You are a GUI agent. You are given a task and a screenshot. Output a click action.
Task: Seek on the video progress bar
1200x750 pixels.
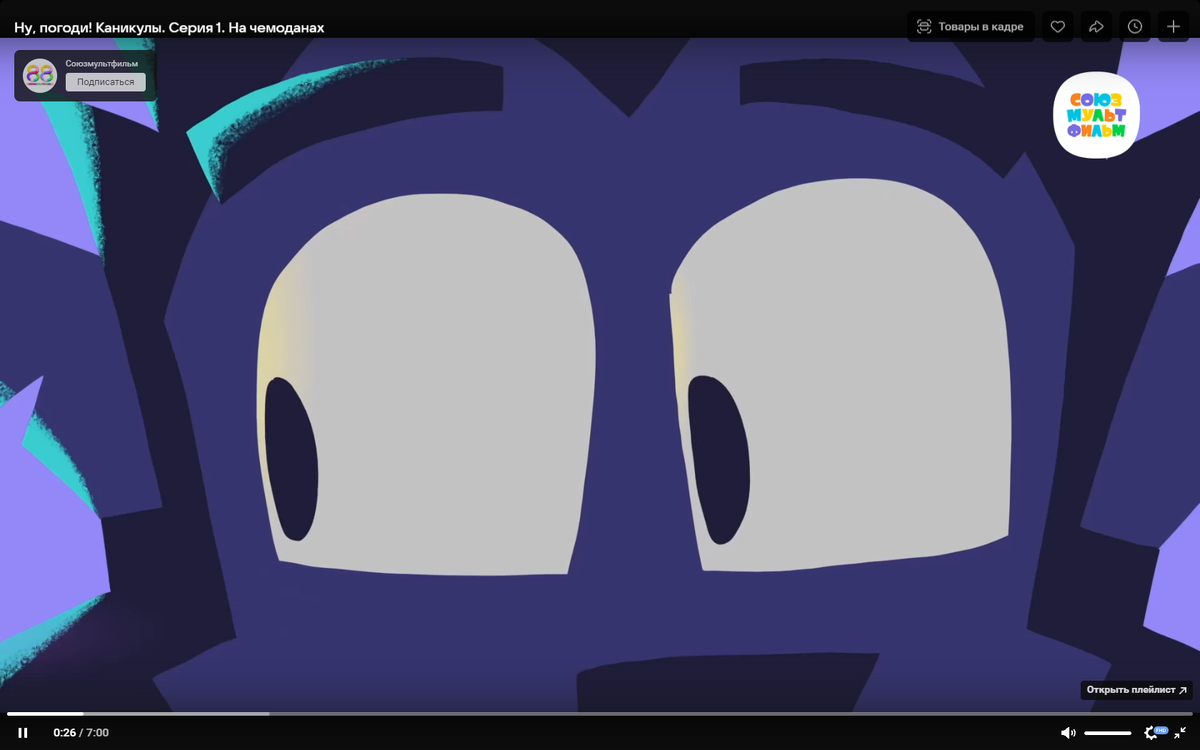(x=600, y=714)
